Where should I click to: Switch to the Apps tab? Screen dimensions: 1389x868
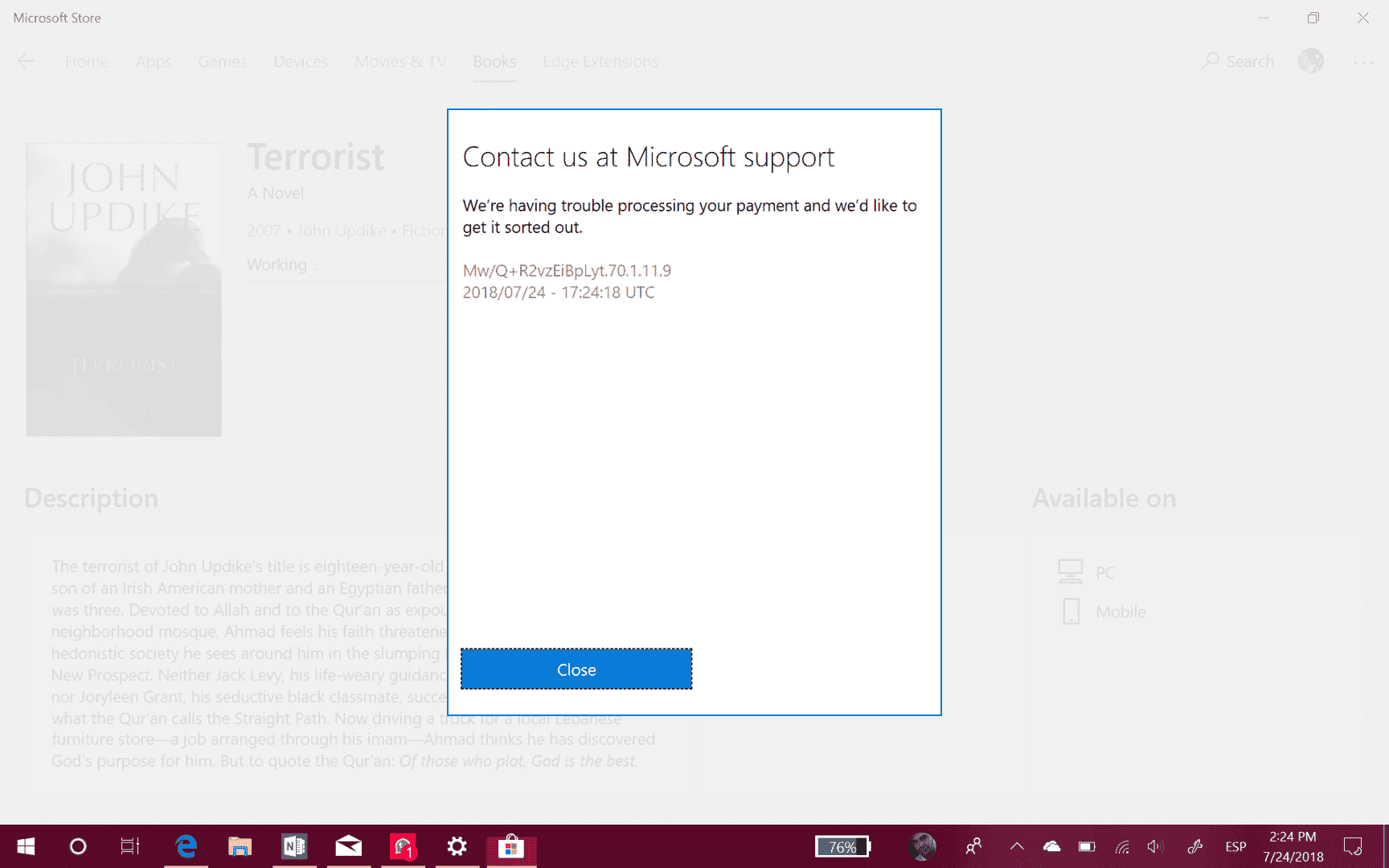[x=154, y=61]
